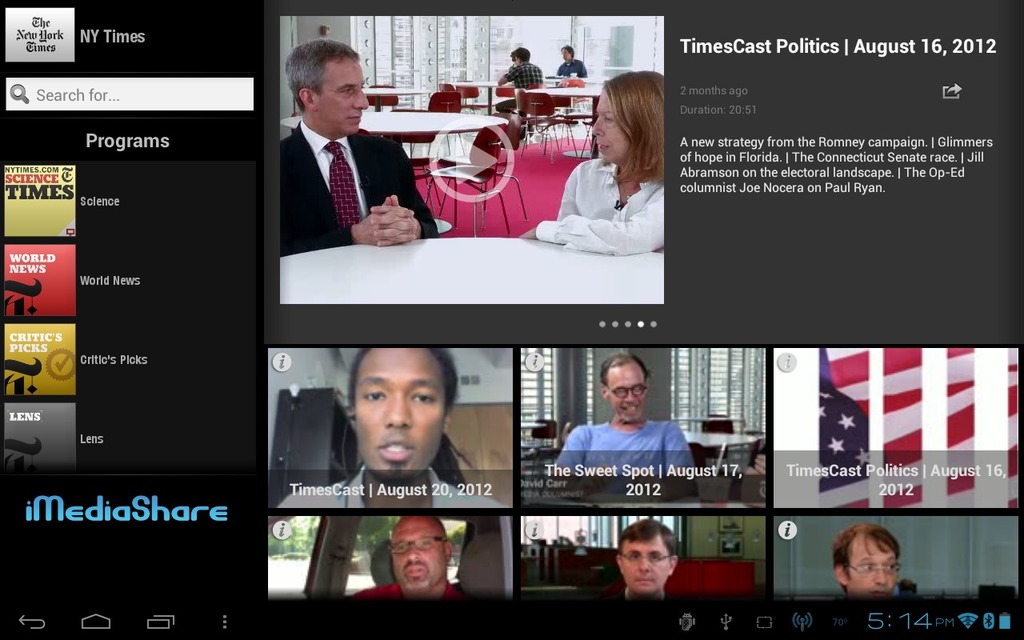Play the featured video with the play button
Screen dimensions: 1024x640
click(472, 161)
